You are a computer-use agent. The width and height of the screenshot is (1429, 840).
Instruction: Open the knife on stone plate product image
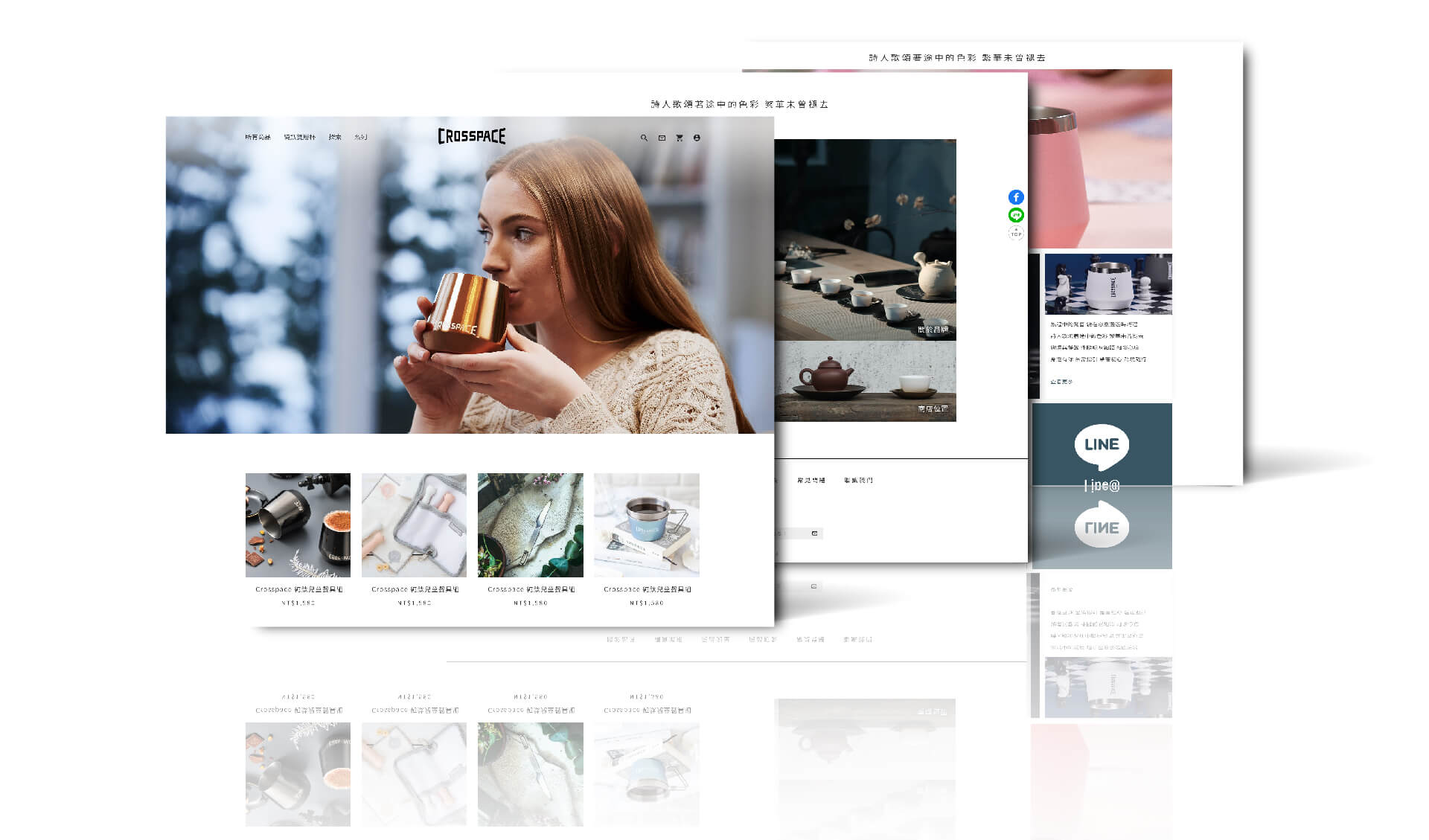point(531,525)
